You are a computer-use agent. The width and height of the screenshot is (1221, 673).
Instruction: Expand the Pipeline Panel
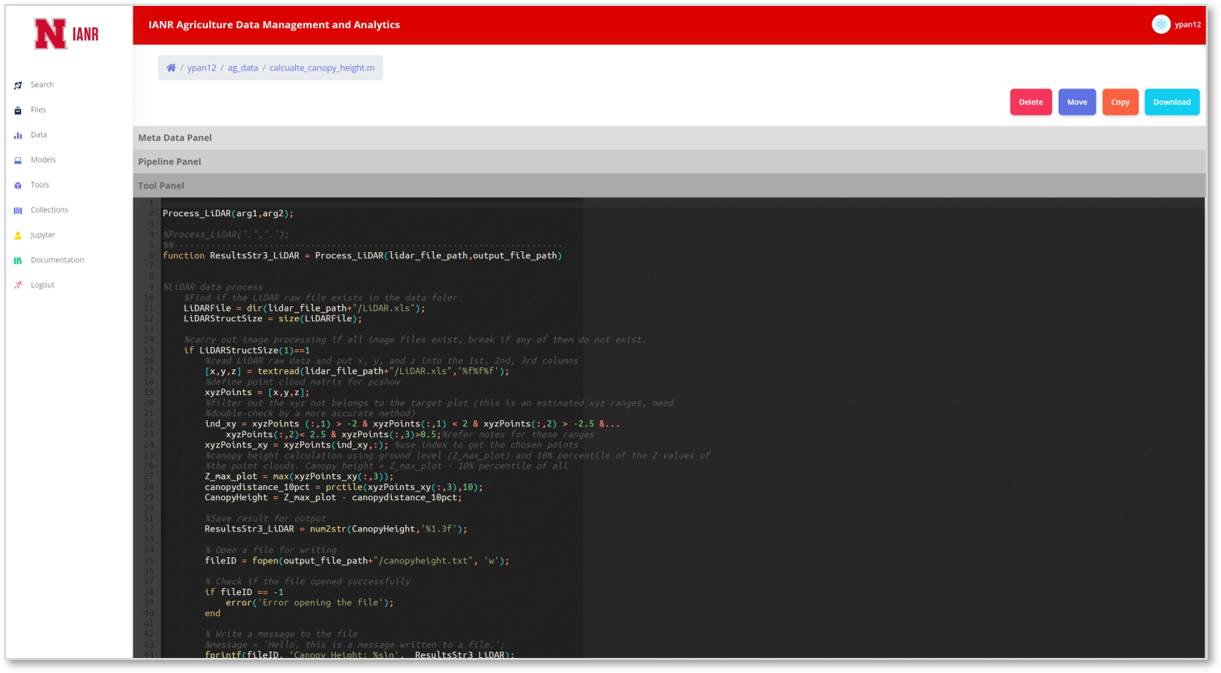[669, 161]
